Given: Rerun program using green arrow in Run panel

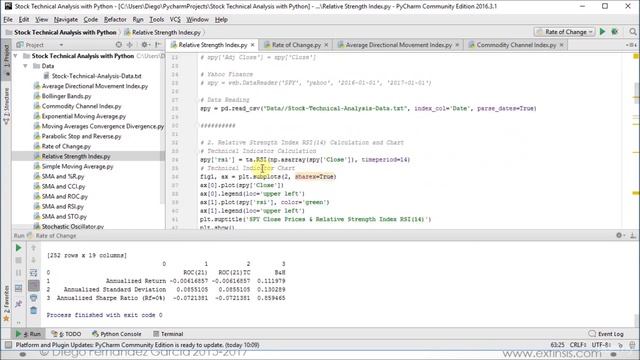Looking at the screenshot, I should (x=18, y=248).
